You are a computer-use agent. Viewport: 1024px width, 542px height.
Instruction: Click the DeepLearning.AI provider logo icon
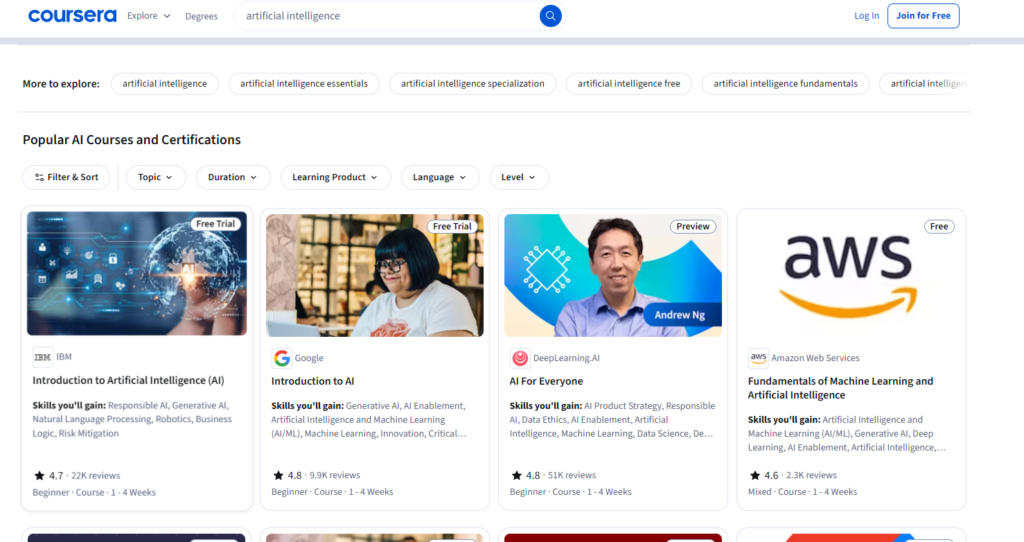point(520,358)
